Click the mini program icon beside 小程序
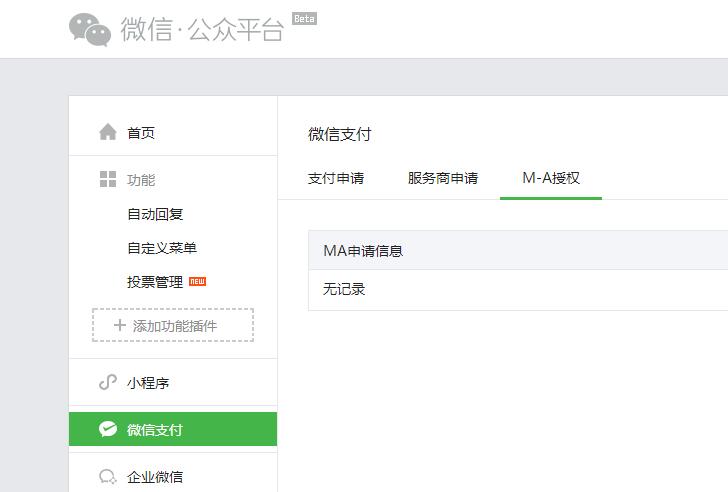This screenshot has width=728, height=492. point(108,382)
